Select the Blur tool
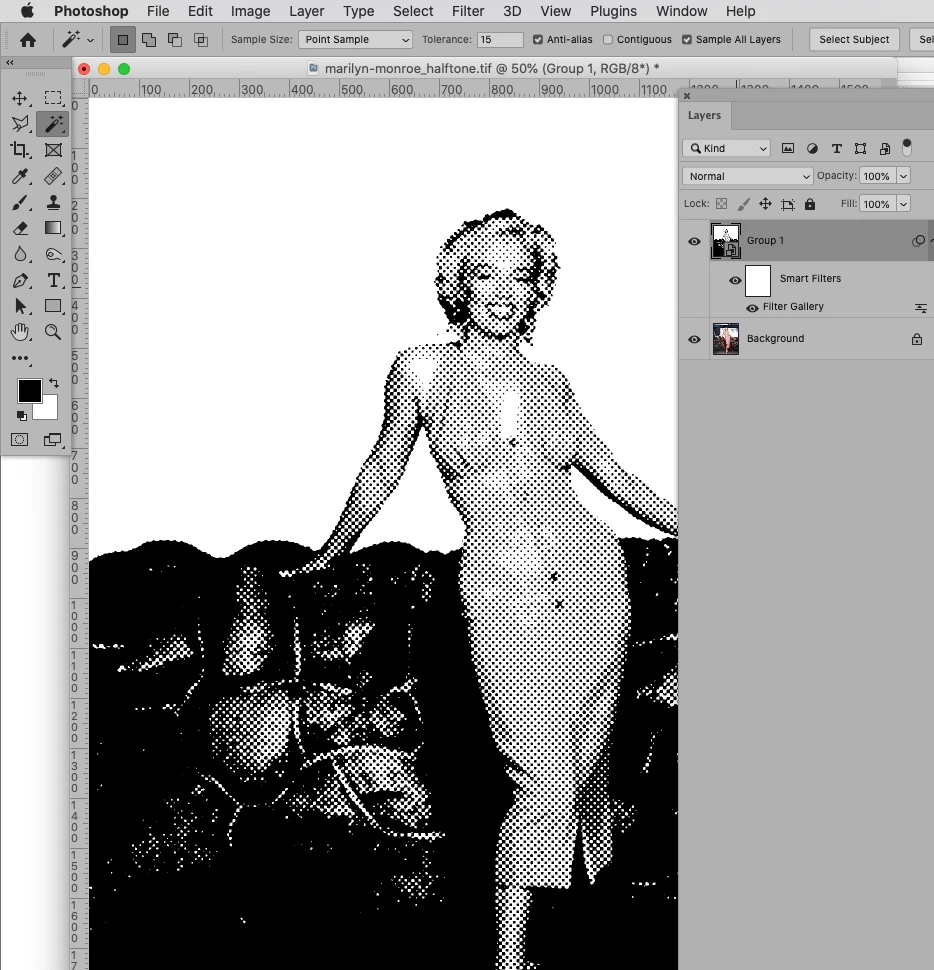The height and width of the screenshot is (970, 934). (20, 254)
